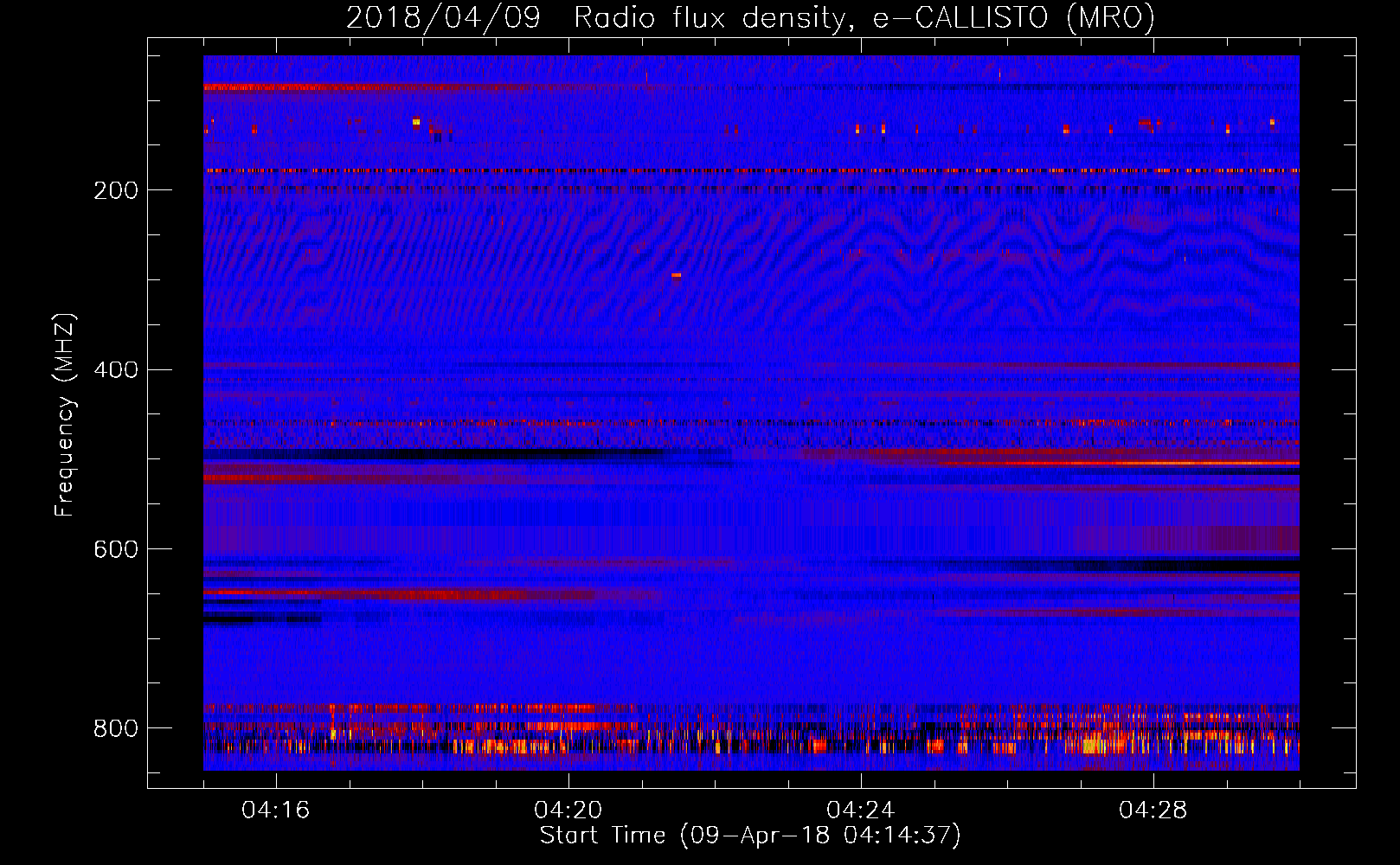Click the 04:24 time tick label
The height and width of the screenshot is (865, 1400).
tap(860, 811)
